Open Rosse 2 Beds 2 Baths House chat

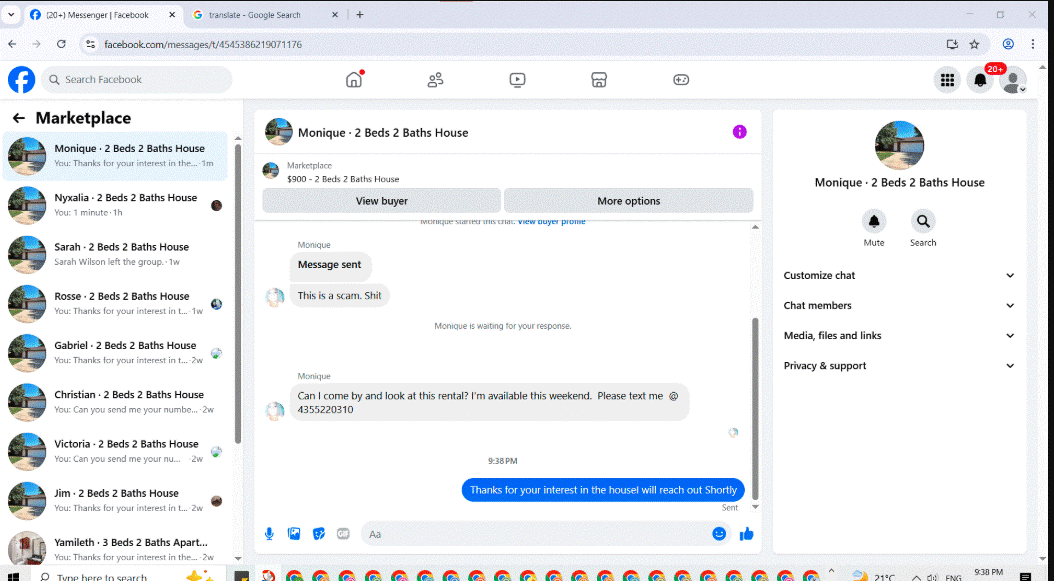point(116,303)
